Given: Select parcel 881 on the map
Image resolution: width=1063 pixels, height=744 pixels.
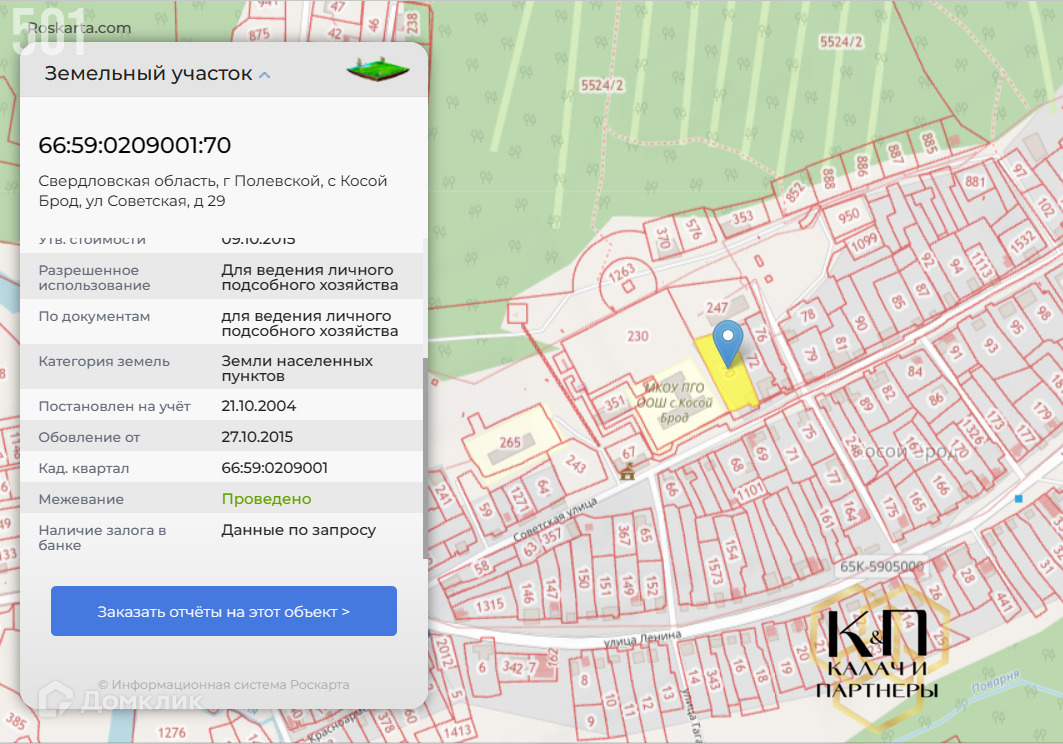Looking at the screenshot, I should pos(975,181).
